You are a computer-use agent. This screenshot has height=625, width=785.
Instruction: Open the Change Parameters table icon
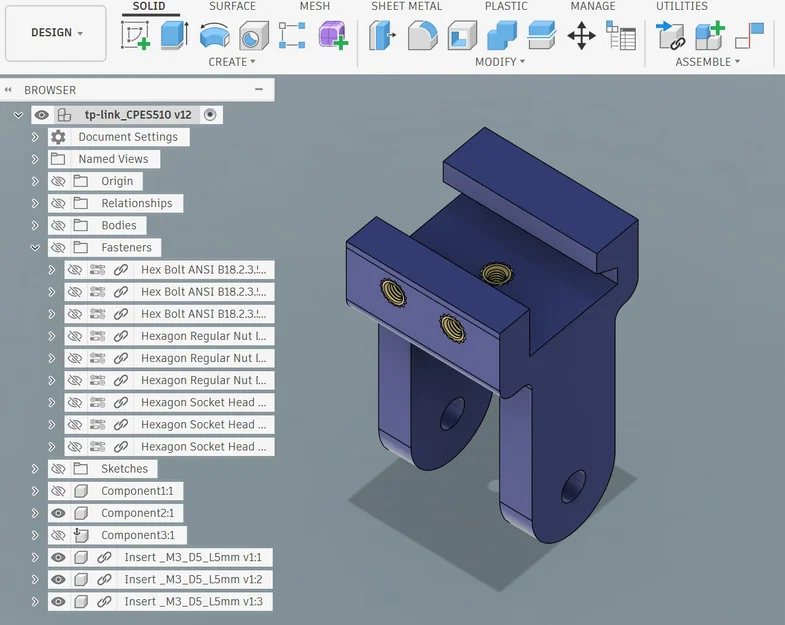(x=621, y=35)
